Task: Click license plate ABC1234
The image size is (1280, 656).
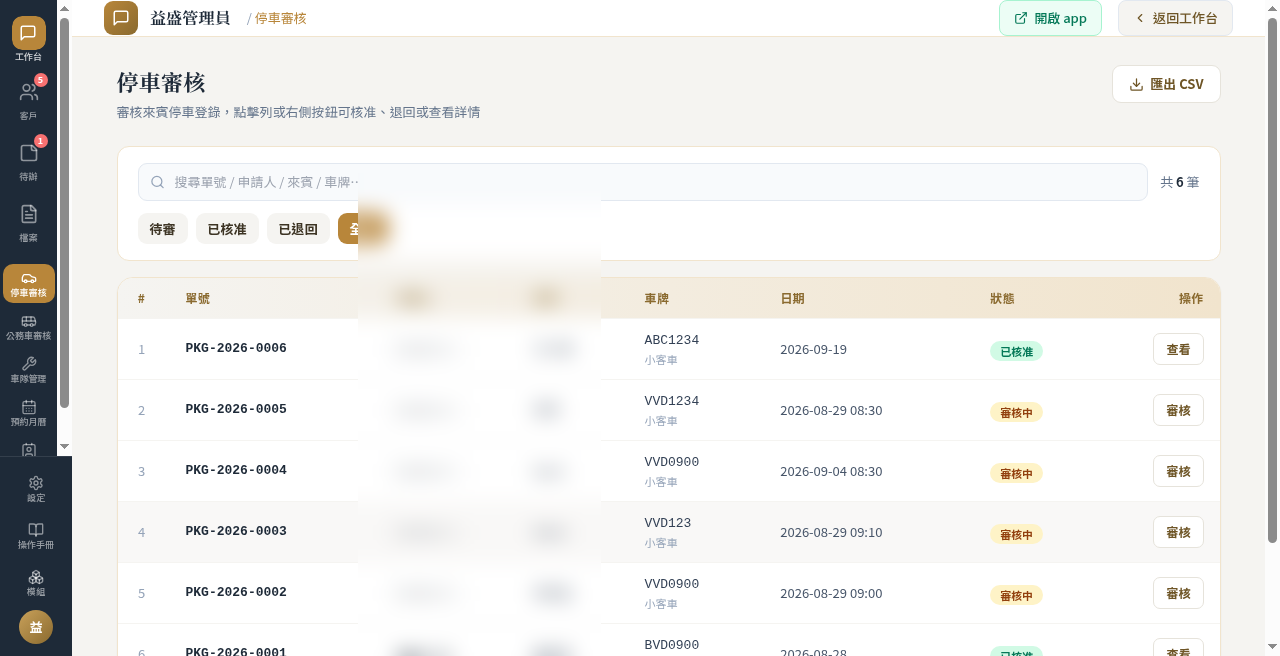Action: click(x=672, y=340)
